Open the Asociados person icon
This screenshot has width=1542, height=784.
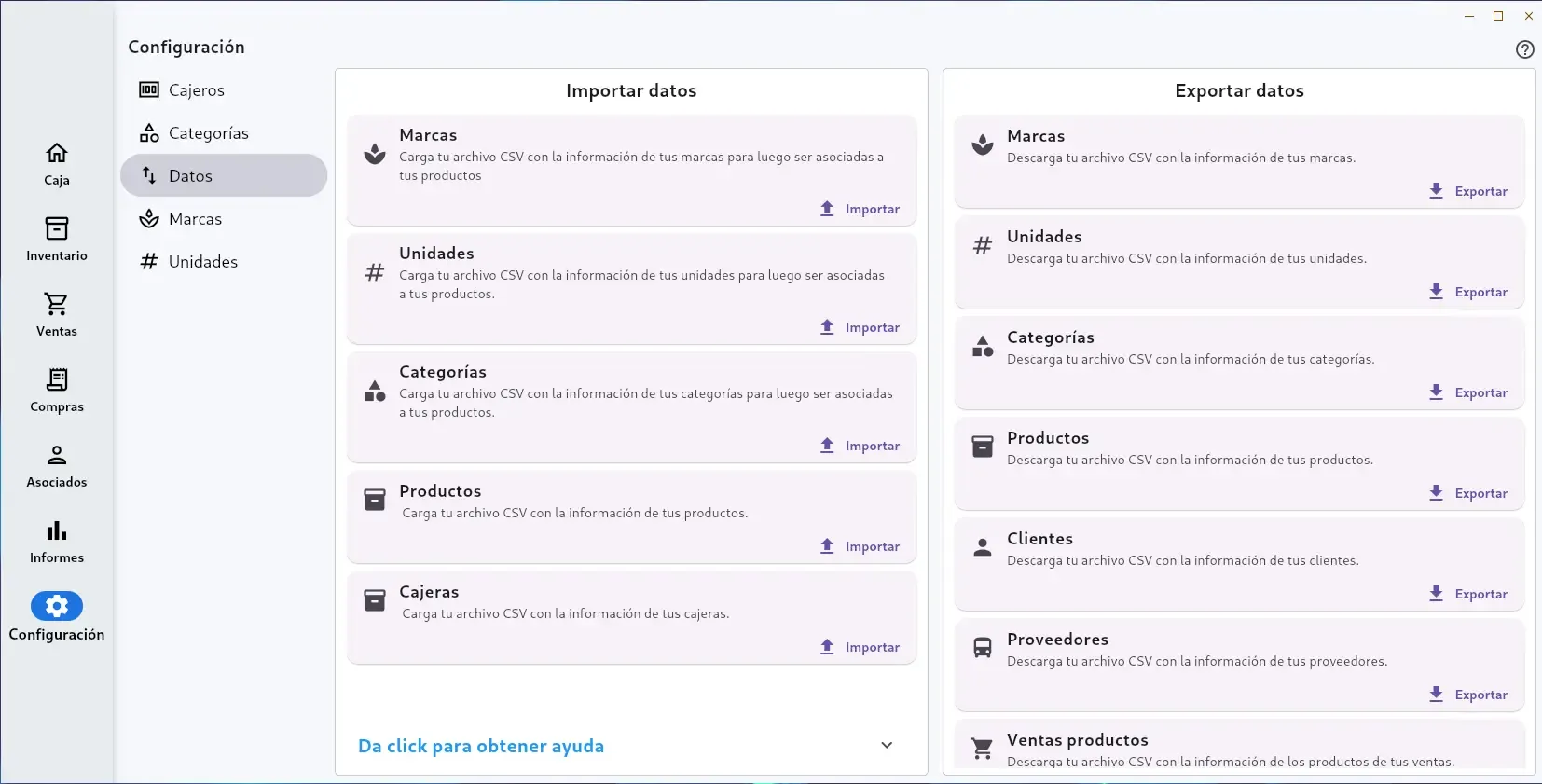(x=57, y=455)
